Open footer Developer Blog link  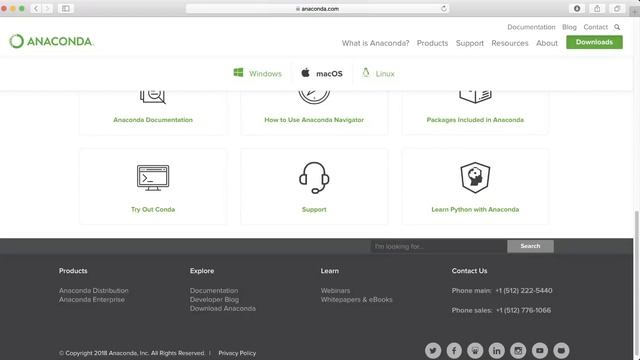pyautogui.click(x=214, y=300)
